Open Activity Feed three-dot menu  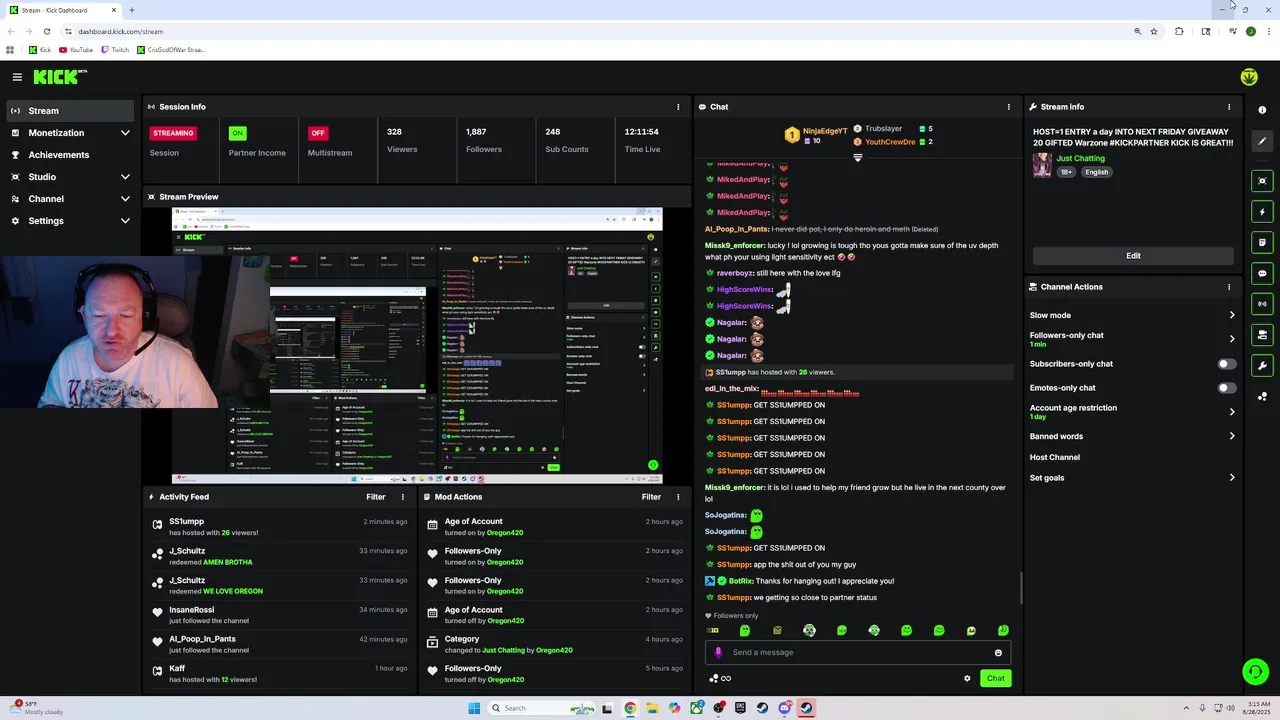point(403,497)
